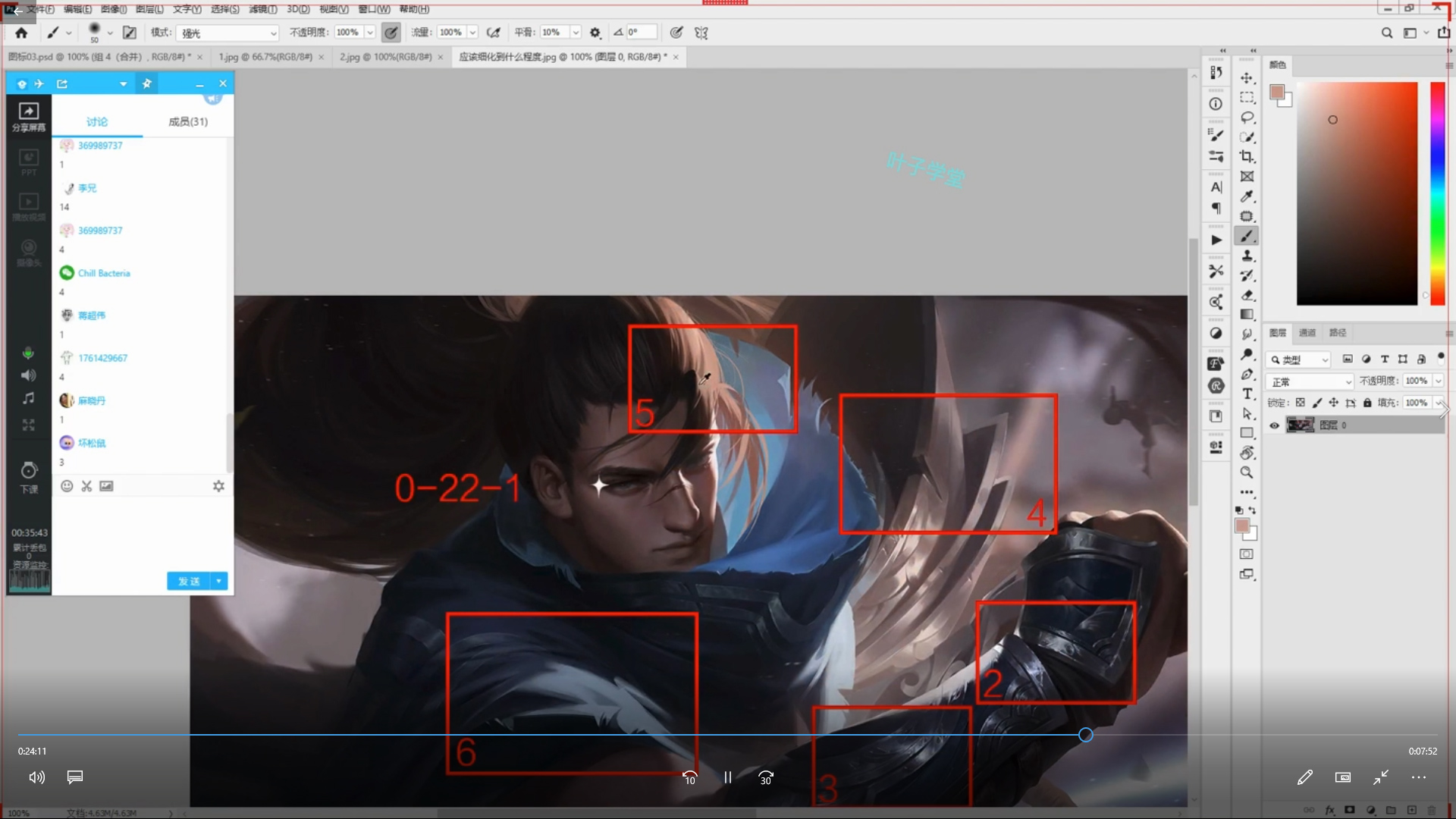Click the Home icon in options bar
This screenshot has height=819, width=1456.
pos(21,33)
